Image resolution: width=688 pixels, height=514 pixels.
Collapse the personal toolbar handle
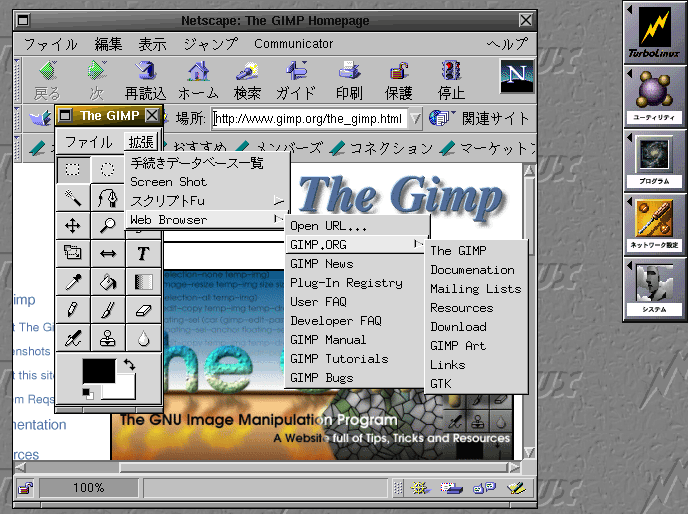click(x=17, y=148)
